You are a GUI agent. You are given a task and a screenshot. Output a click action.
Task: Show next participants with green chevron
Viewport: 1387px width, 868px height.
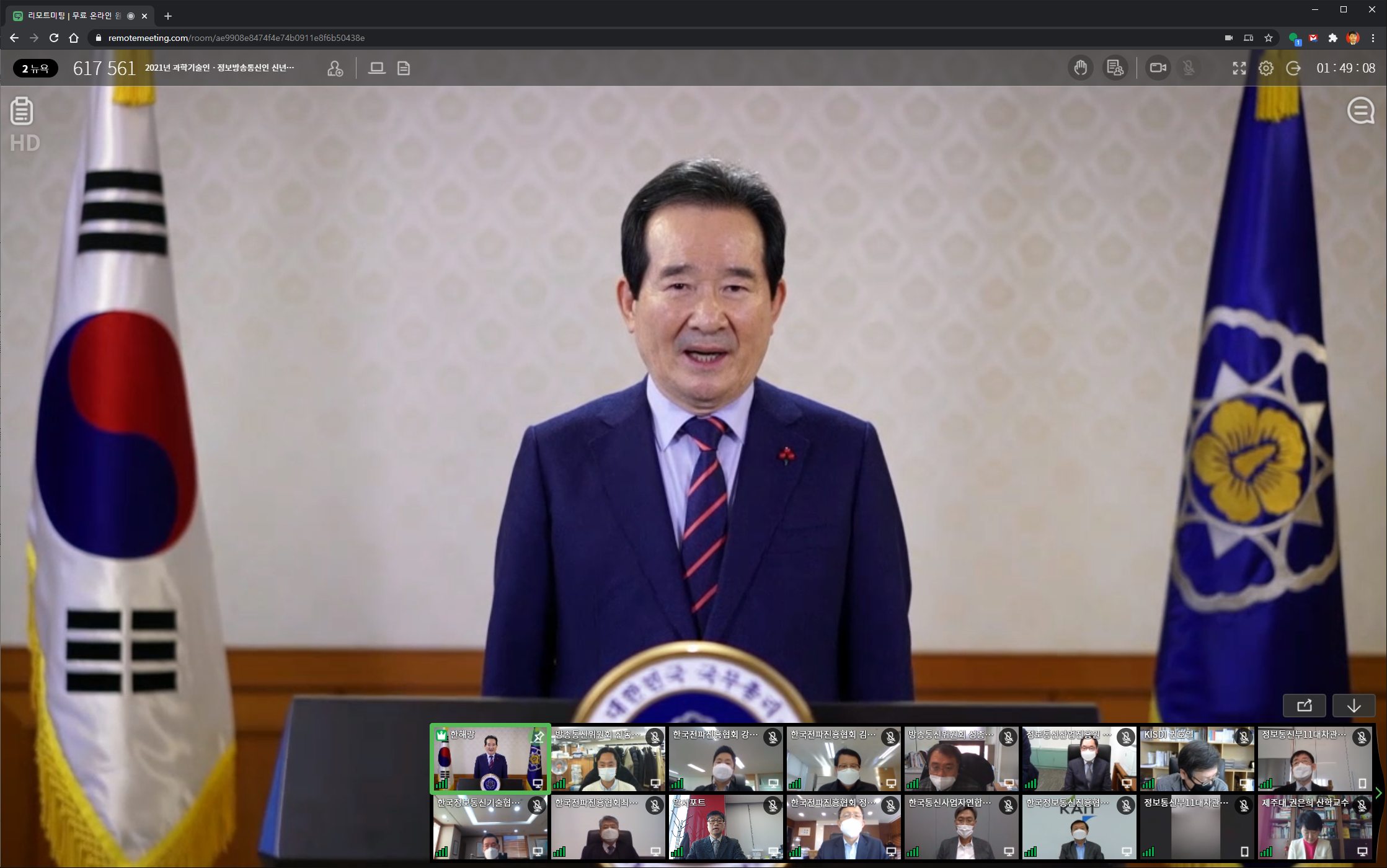(x=1379, y=793)
